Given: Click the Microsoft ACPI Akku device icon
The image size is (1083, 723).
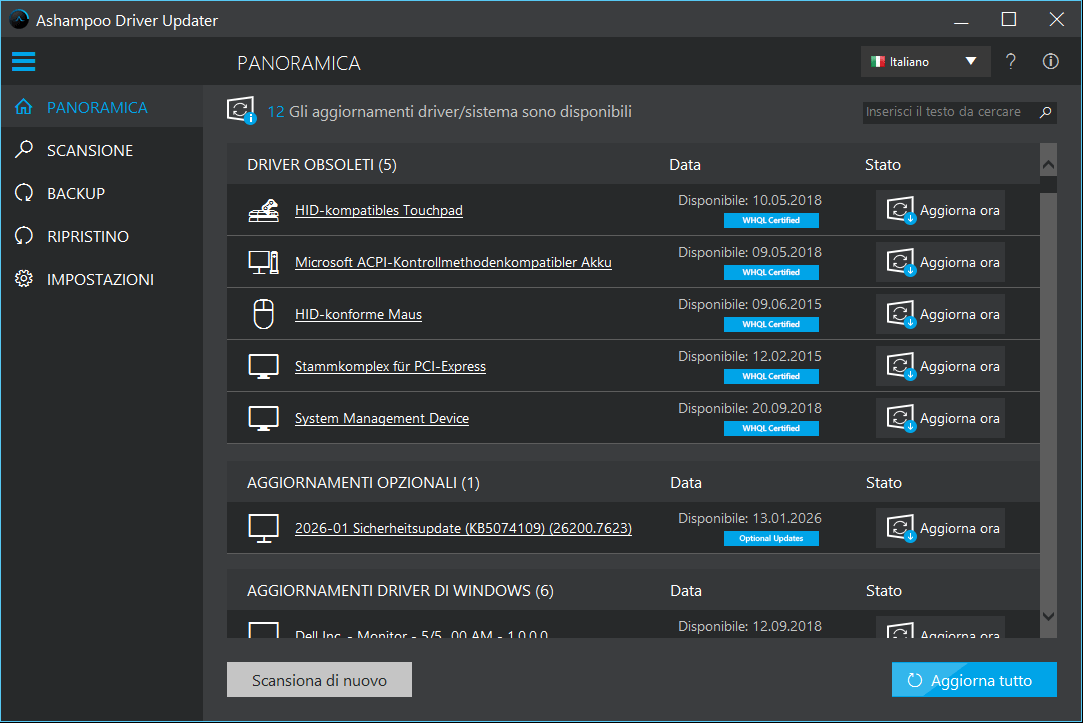Looking at the screenshot, I should [263, 263].
